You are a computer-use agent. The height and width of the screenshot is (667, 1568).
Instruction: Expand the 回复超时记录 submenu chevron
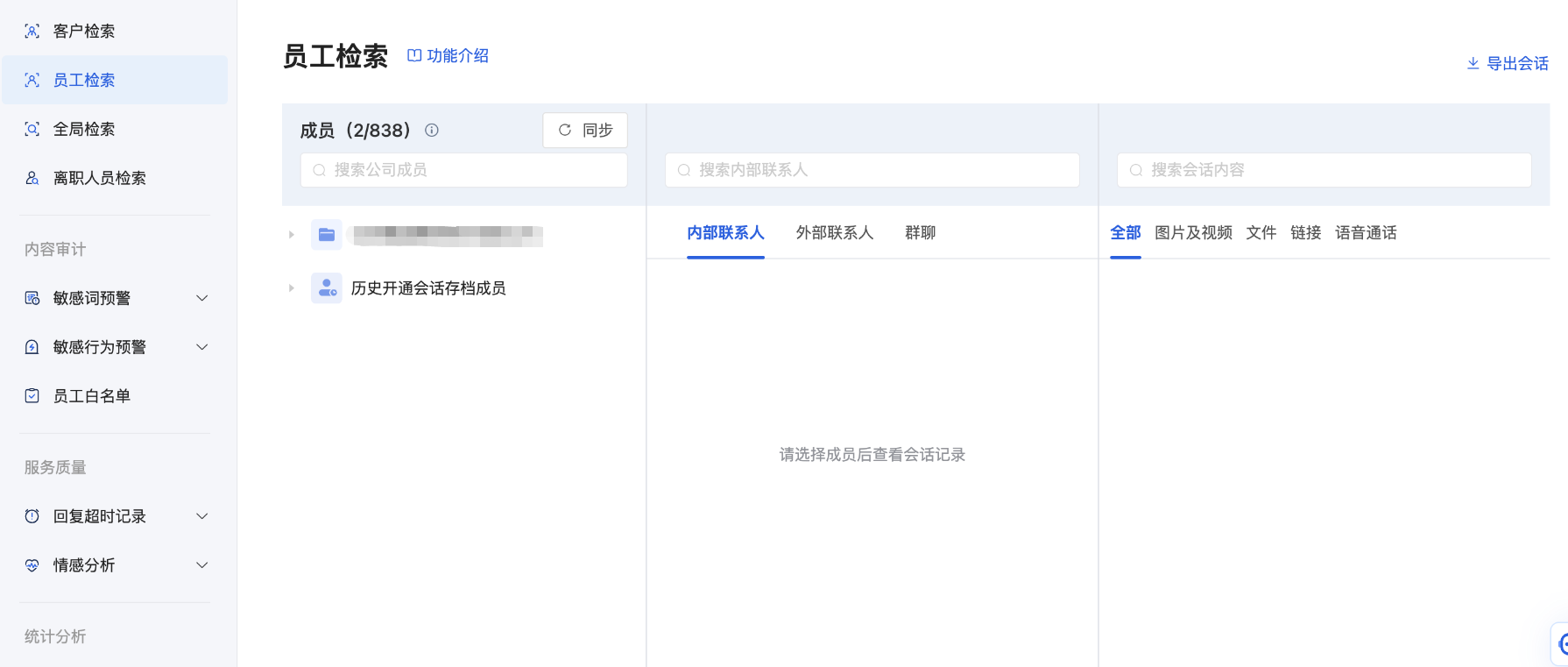pos(202,516)
